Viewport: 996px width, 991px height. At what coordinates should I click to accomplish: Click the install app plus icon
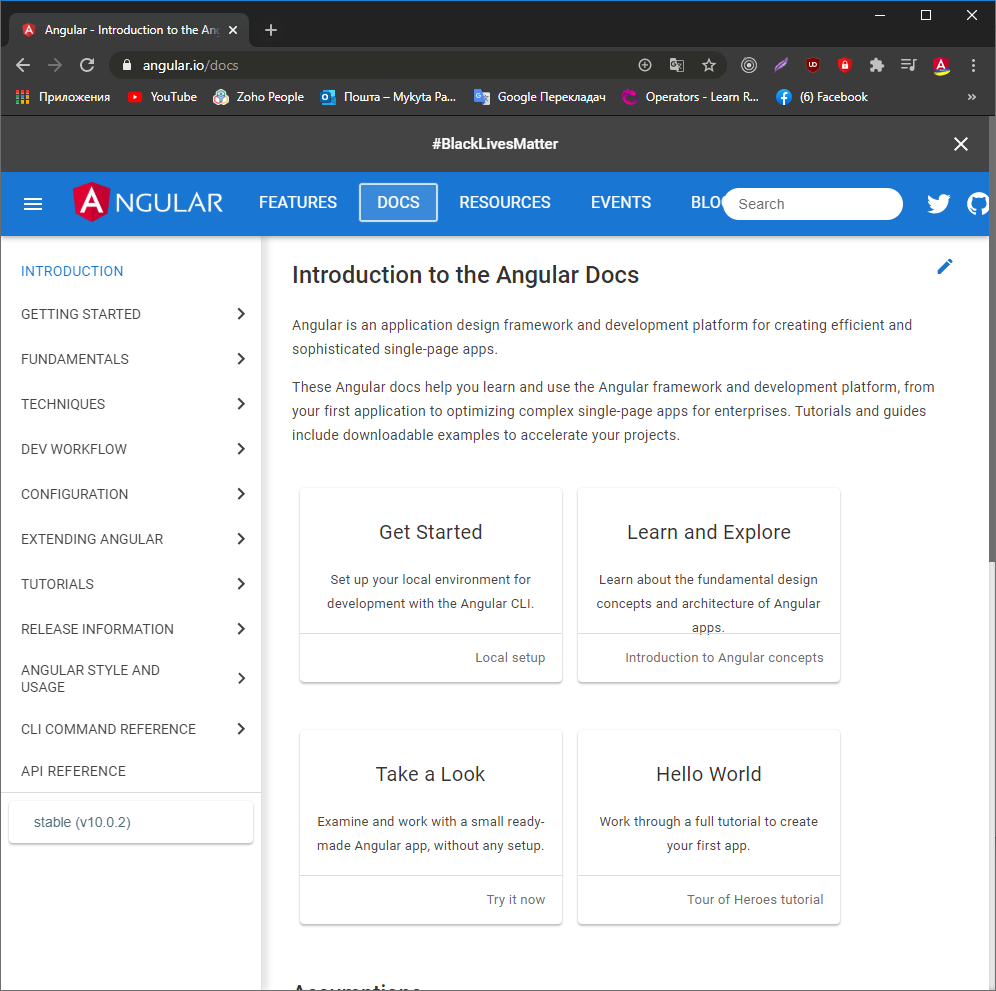click(x=645, y=65)
